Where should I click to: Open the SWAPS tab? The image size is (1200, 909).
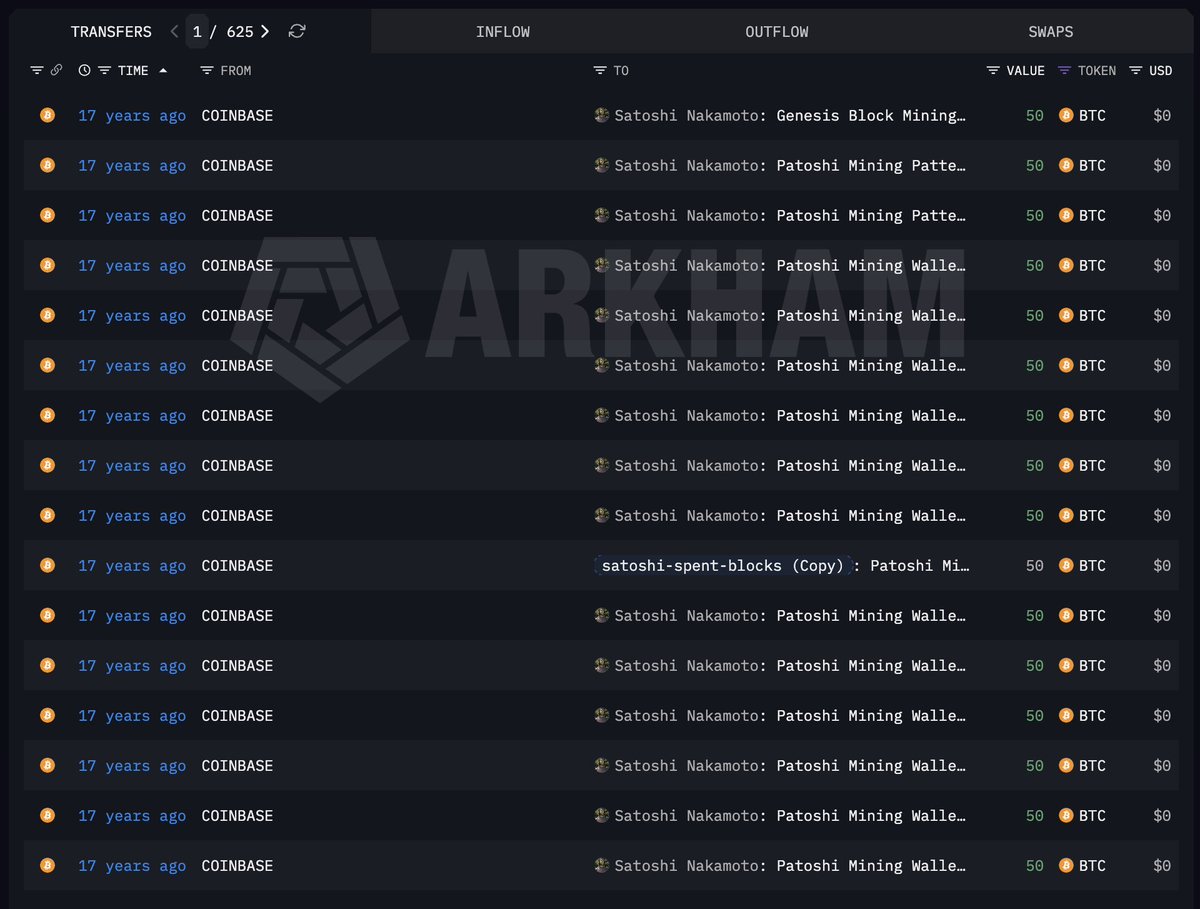point(1051,32)
